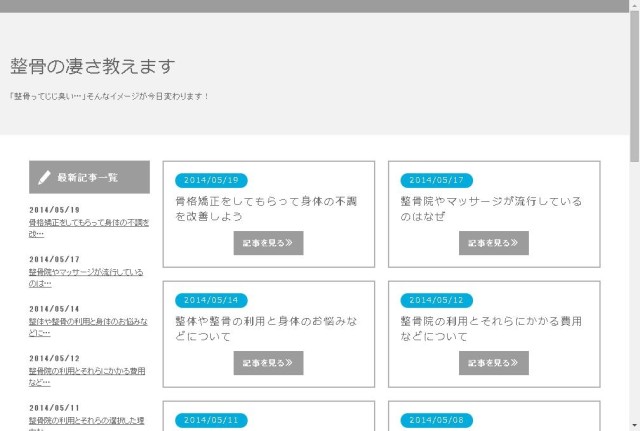This screenshot has width=640, height=431.
Task: Select the 最新記事一覧 sidebar header
Action: point(89,177)
